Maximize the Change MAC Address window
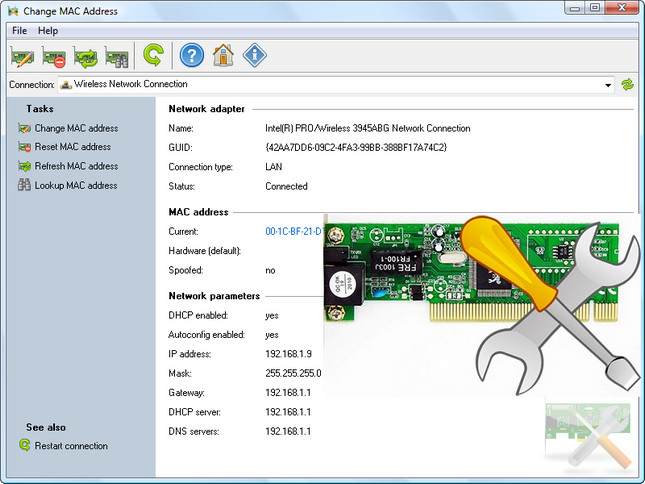Viewport: 645px width, 484px height. (595, 9)
